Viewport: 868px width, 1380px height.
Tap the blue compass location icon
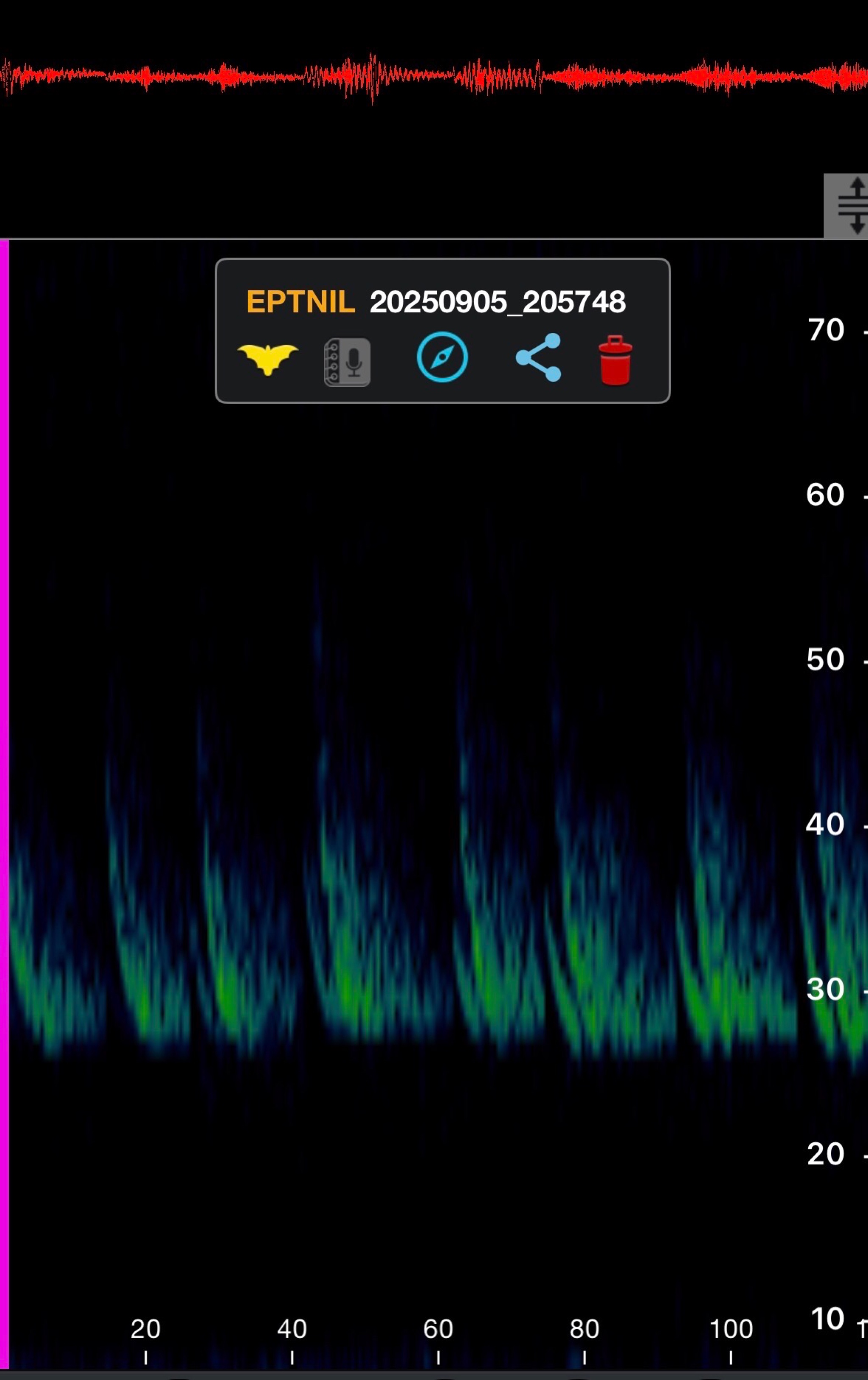pyautogui.click(x=442, y=357)
